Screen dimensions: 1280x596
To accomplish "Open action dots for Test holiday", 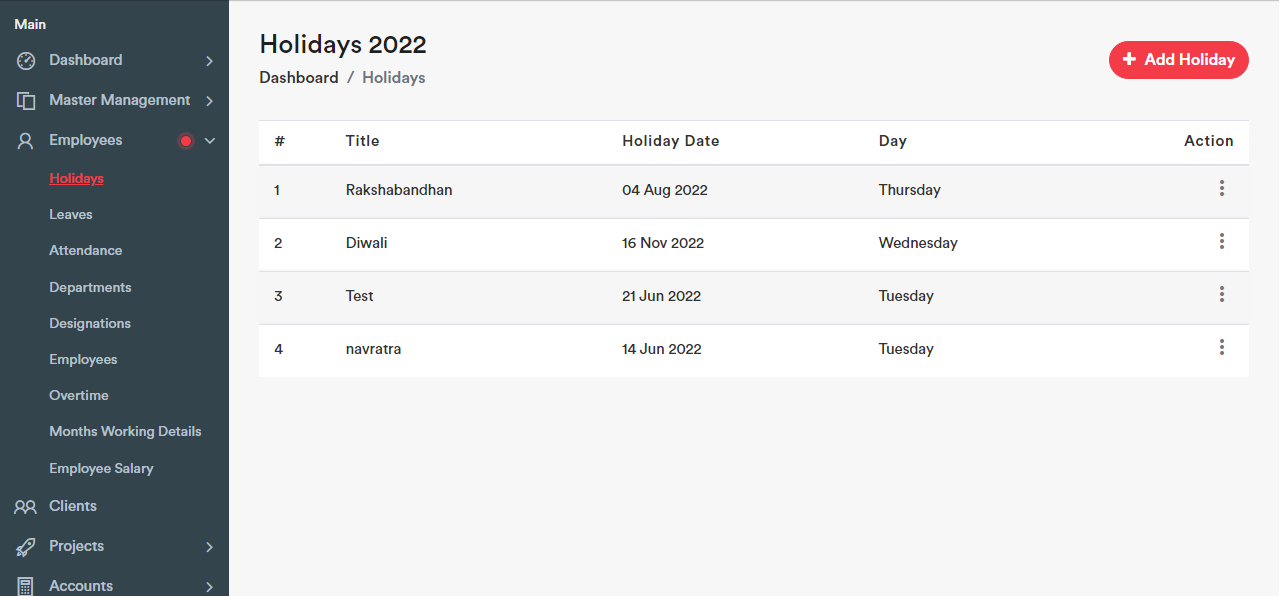I will pos(1221,295).
